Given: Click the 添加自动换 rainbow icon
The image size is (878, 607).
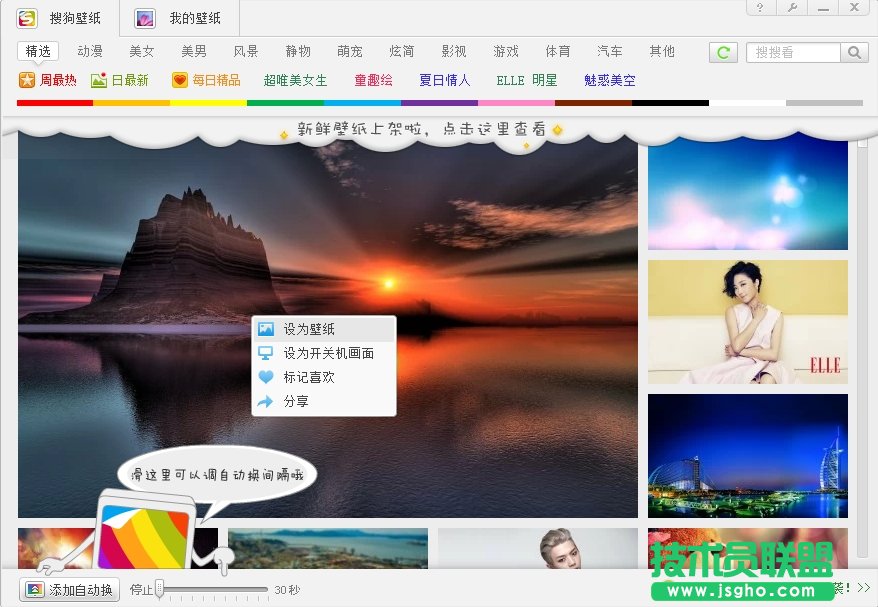Looking at the screenshot, I should coord(32,590).
